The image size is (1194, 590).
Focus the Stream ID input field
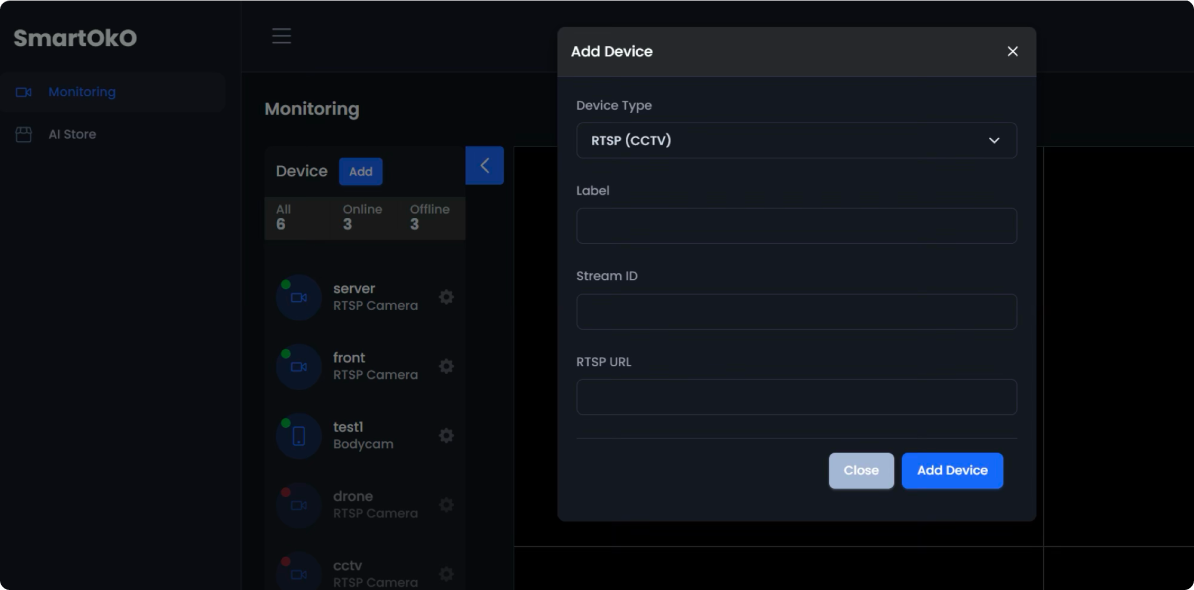pos(797,312)
